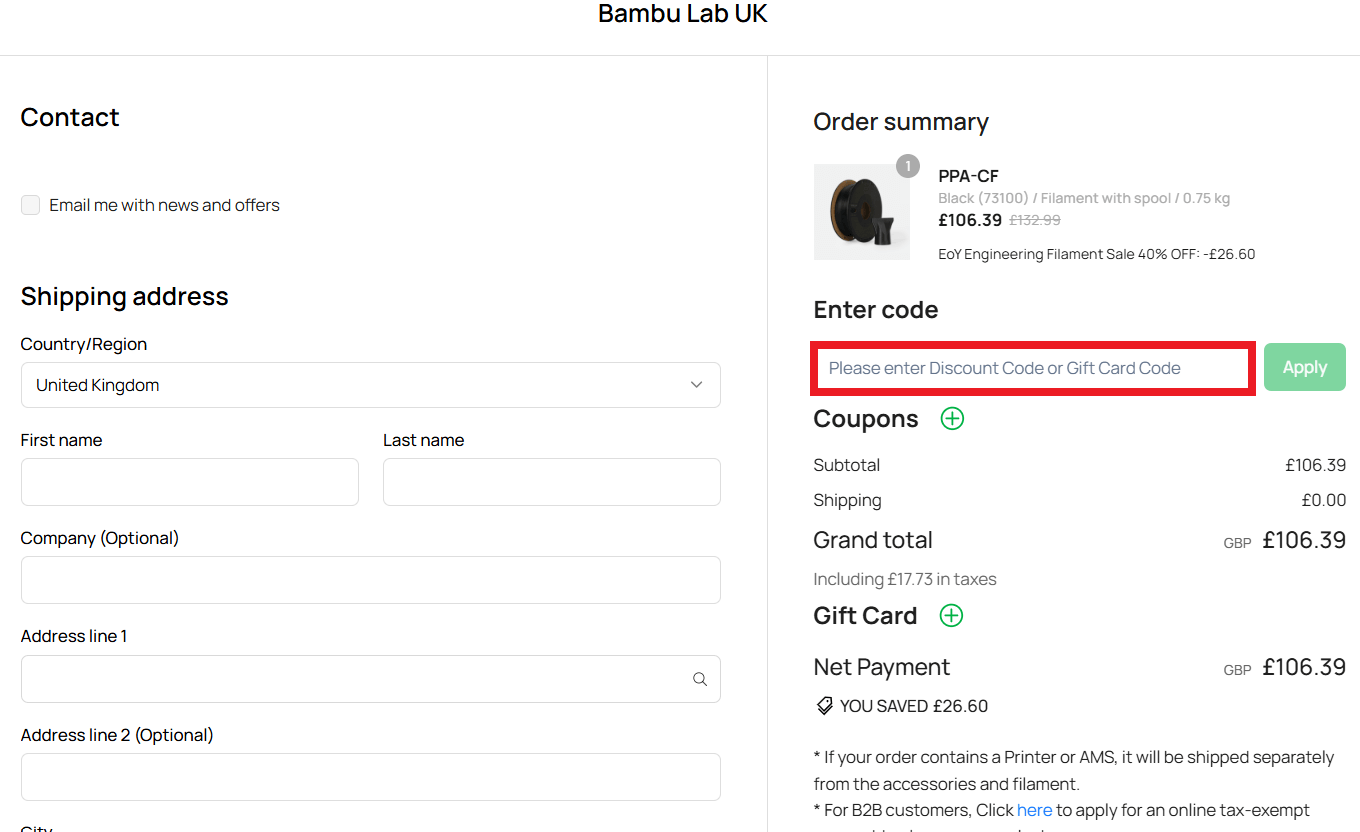Screen dimensions: 1360x832
Task: Click the First name input field
Action: tap(189, 482)
